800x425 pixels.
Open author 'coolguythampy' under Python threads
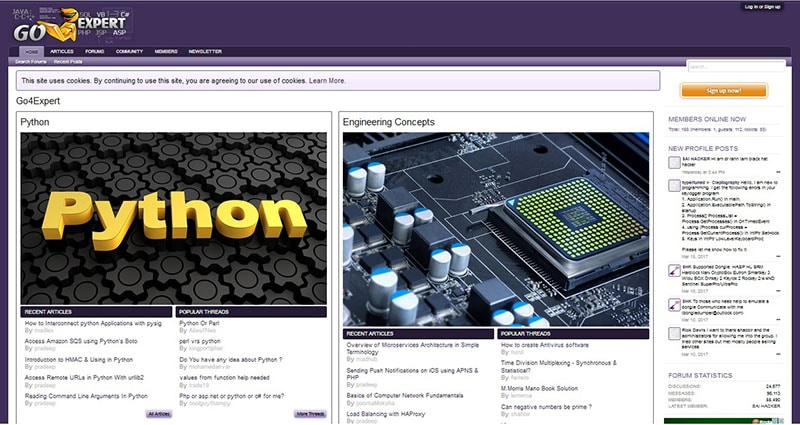[x=210, y=404]
